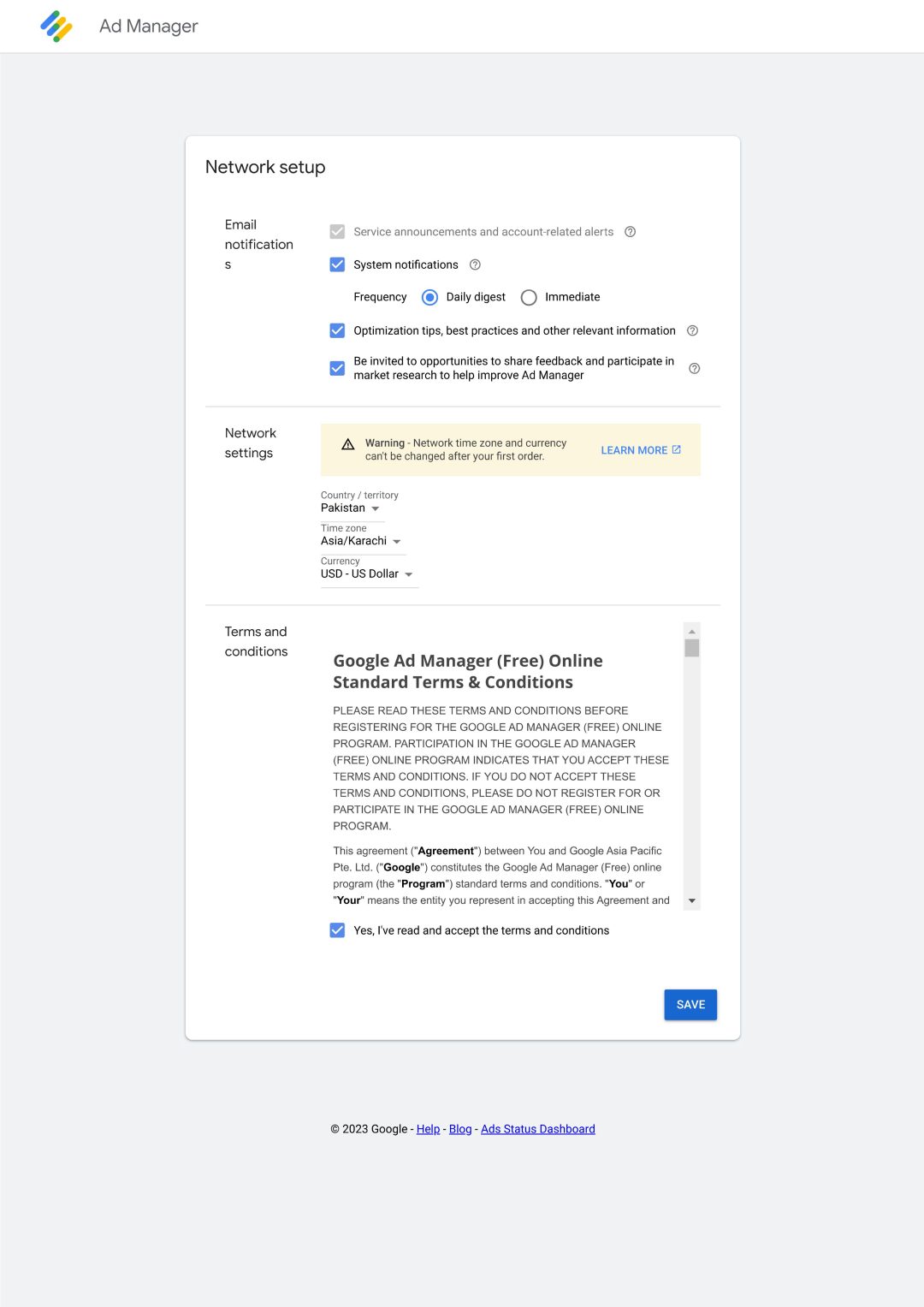Select the Immediate frequency option
The image size is (924, 1307).
(529, 297)
